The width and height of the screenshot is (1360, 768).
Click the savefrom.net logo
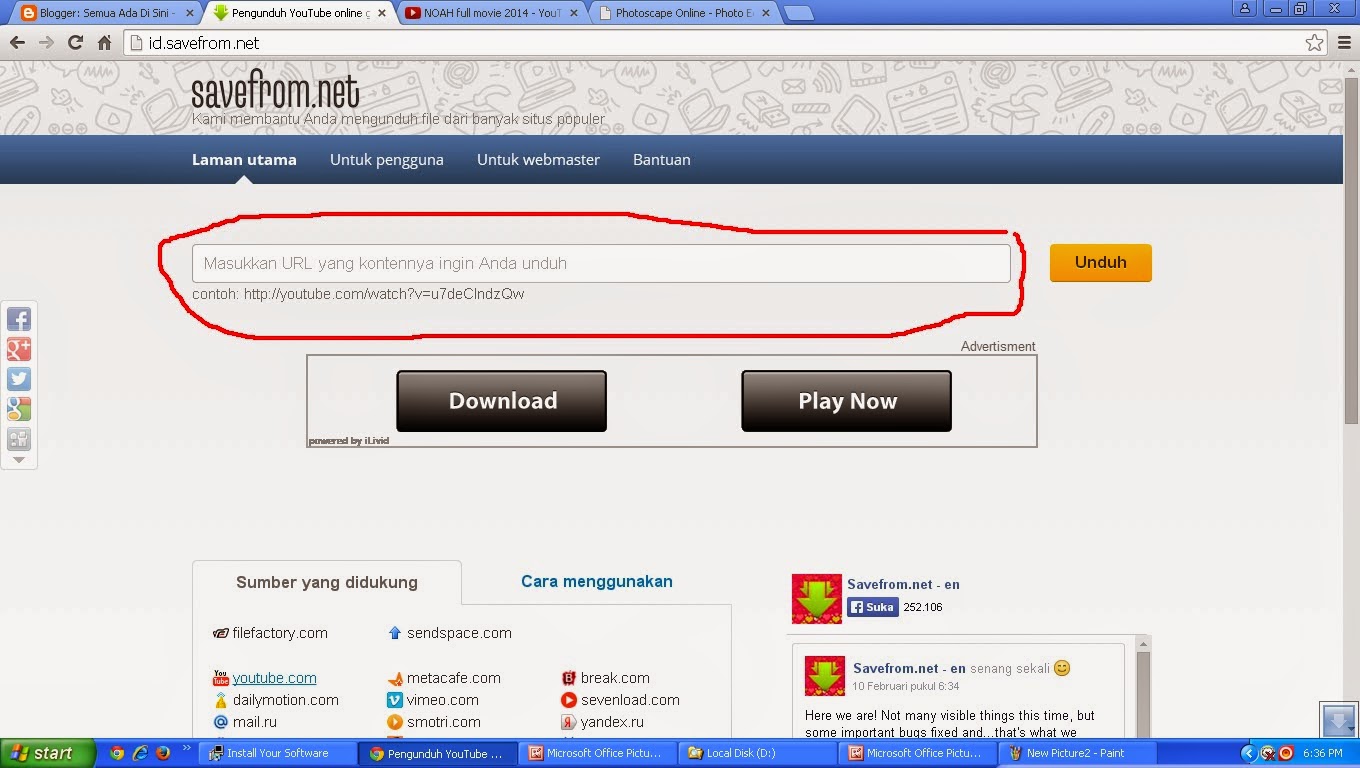(275, 92)
